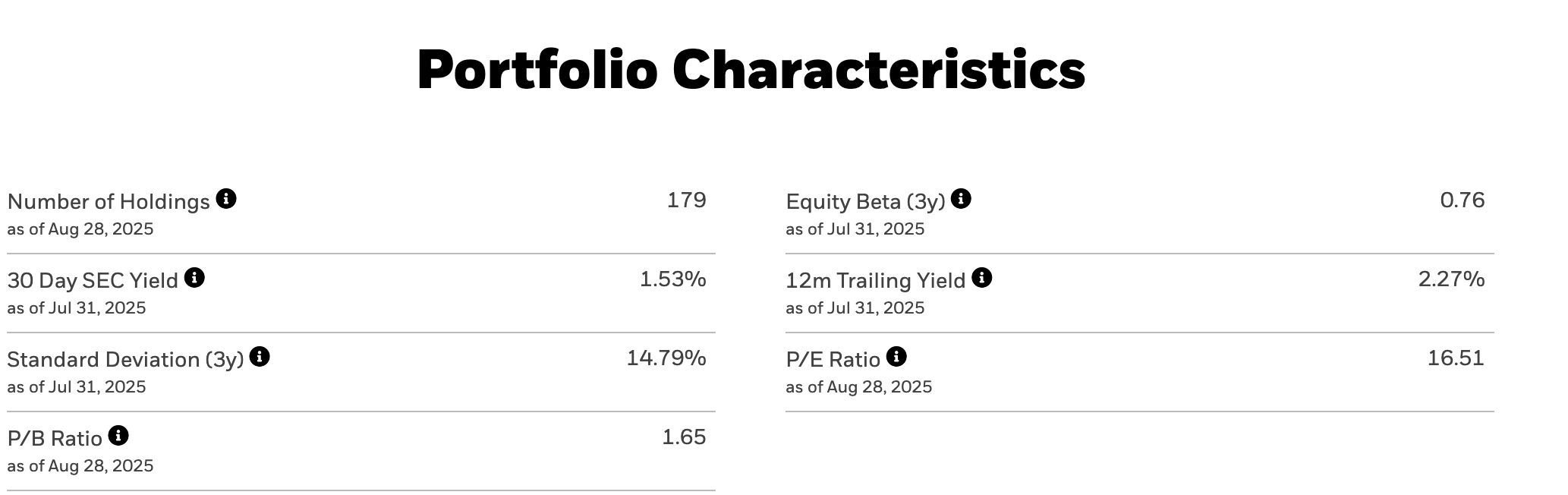Click the info icon beside Number of Holdings
1568x495 pixels.
[226, 199]
